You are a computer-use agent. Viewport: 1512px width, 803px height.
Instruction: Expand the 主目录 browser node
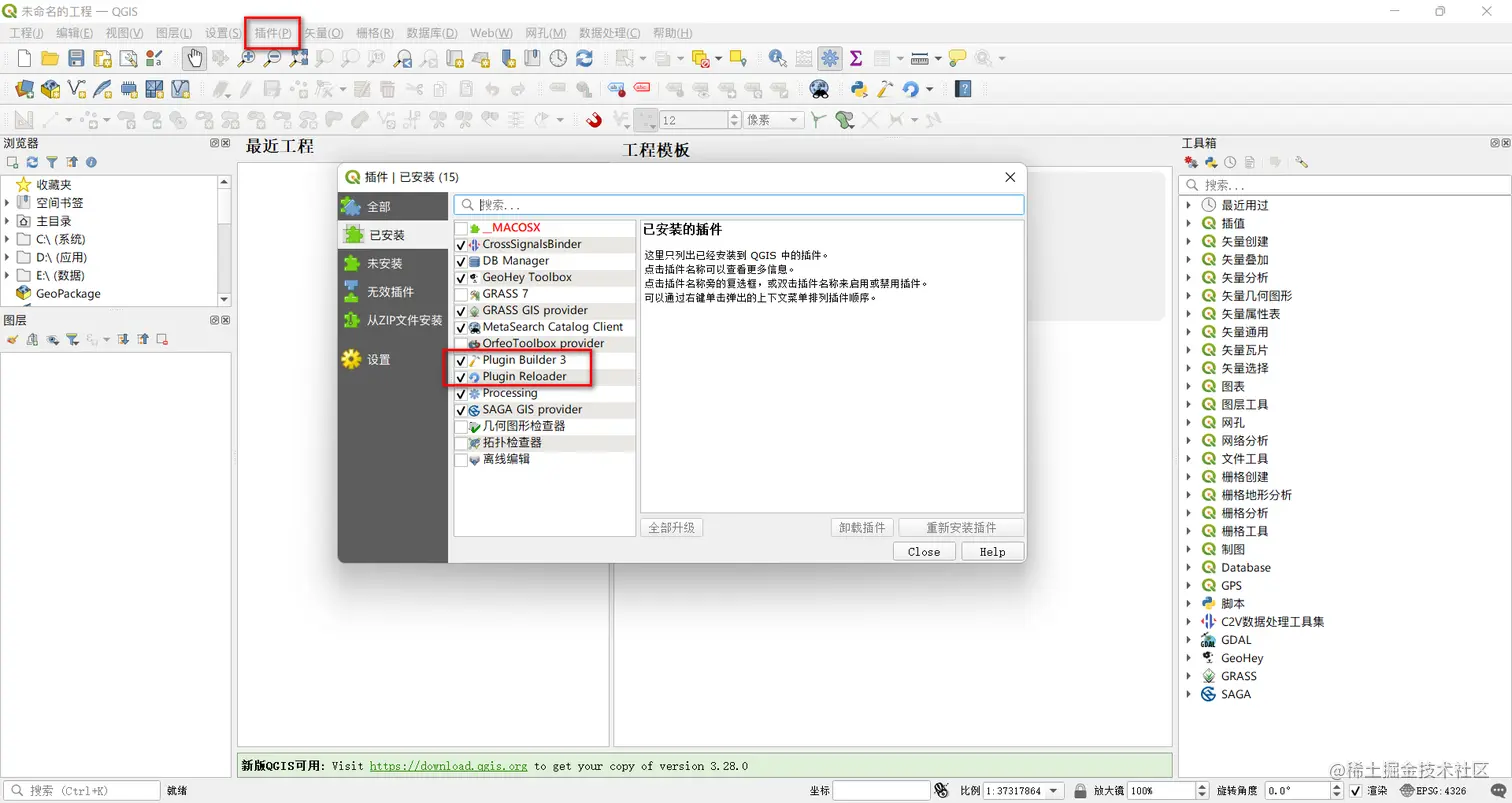click(x=7, y=221)
